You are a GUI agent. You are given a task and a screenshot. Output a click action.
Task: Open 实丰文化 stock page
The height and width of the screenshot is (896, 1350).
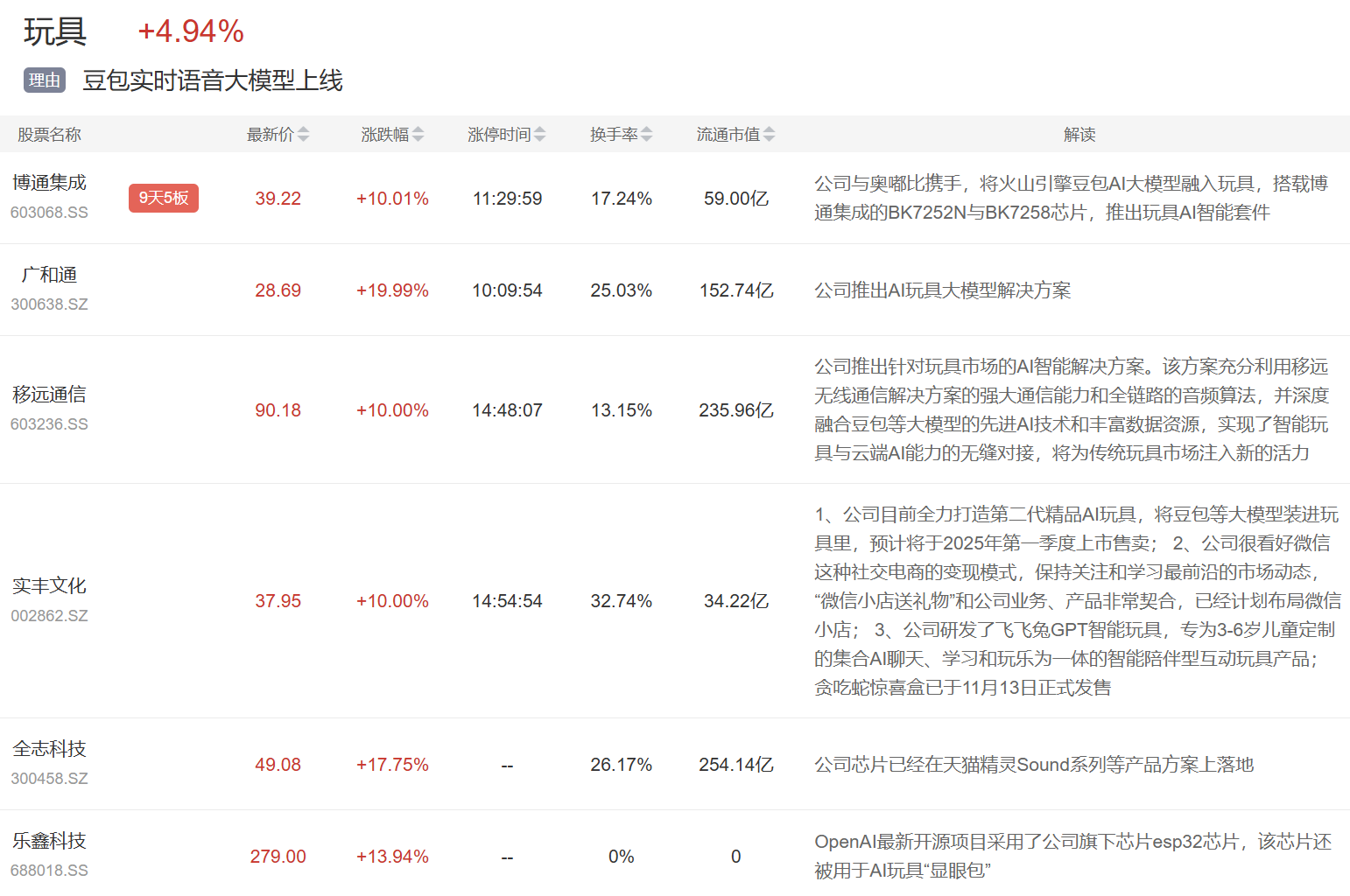(49, 585)
